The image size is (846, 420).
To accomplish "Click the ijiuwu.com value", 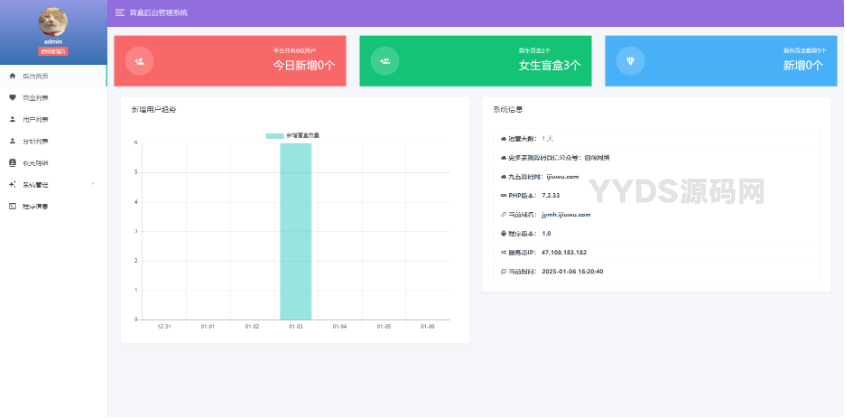I will [x=563, y=177].
